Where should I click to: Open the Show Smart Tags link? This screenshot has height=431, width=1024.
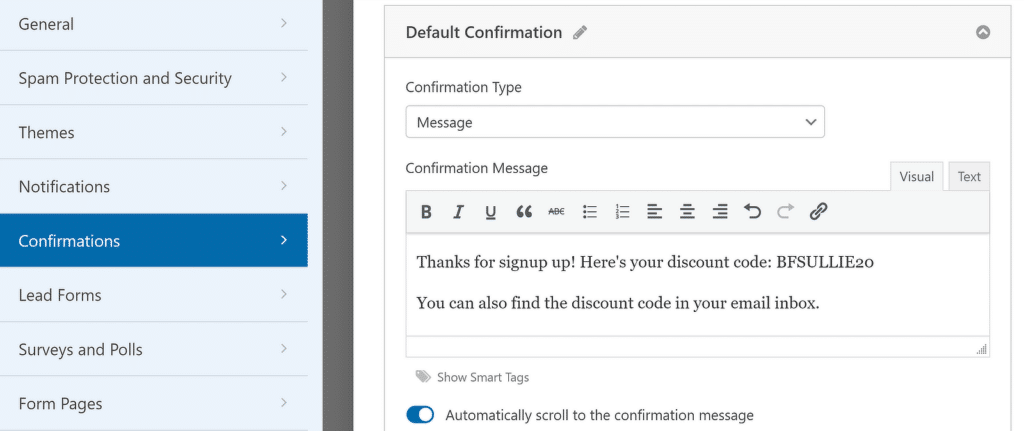[483, 377]
